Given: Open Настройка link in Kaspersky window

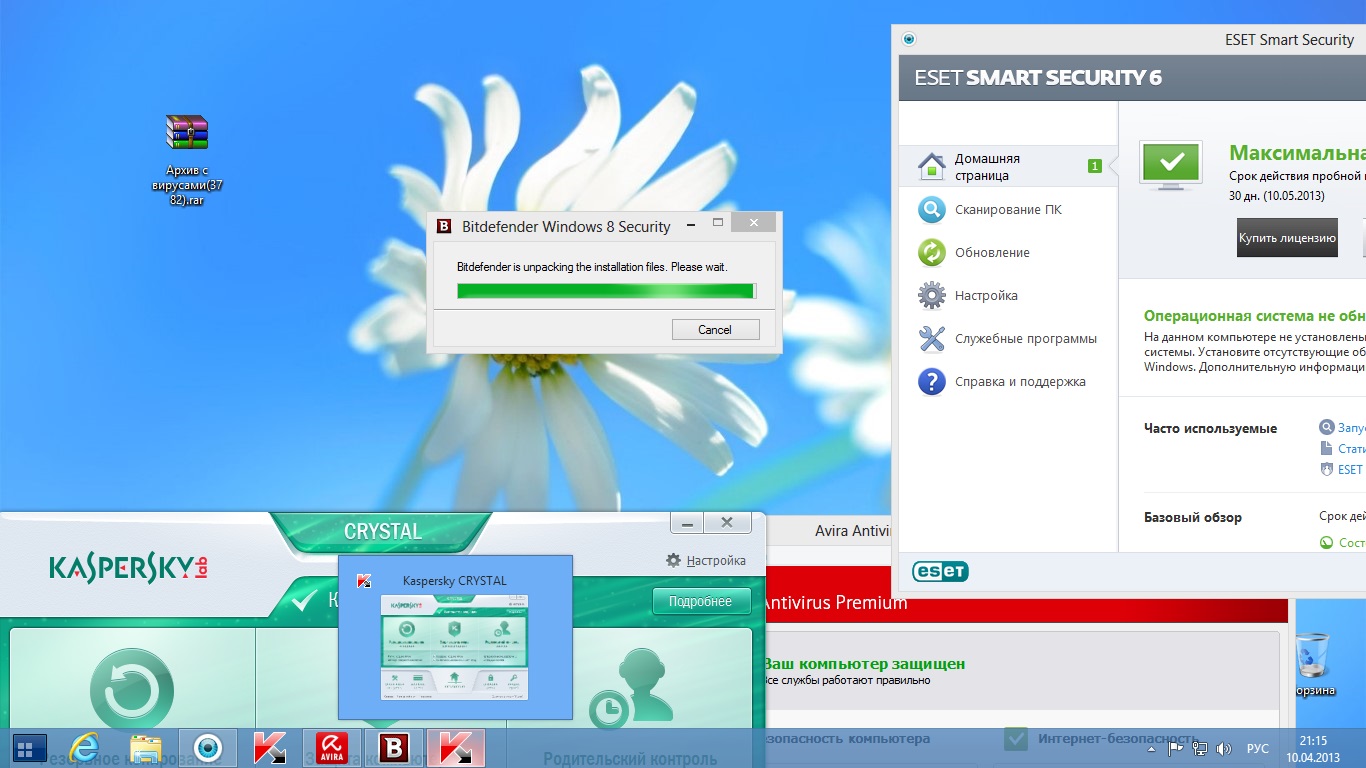Looking at the screenshot, I should (x=716, y=560).
